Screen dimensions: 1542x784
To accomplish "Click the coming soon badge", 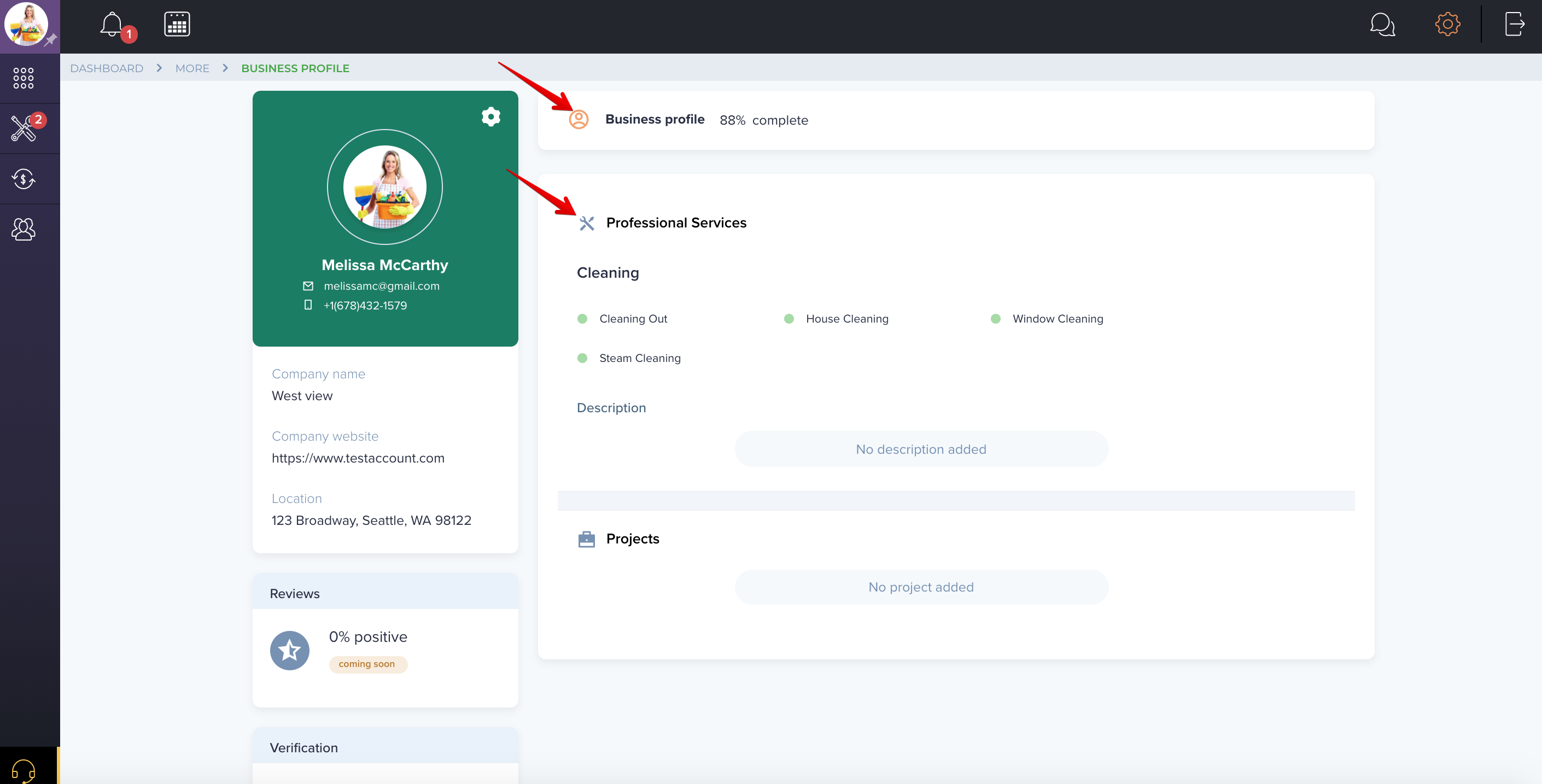I will tap(367, 664).
